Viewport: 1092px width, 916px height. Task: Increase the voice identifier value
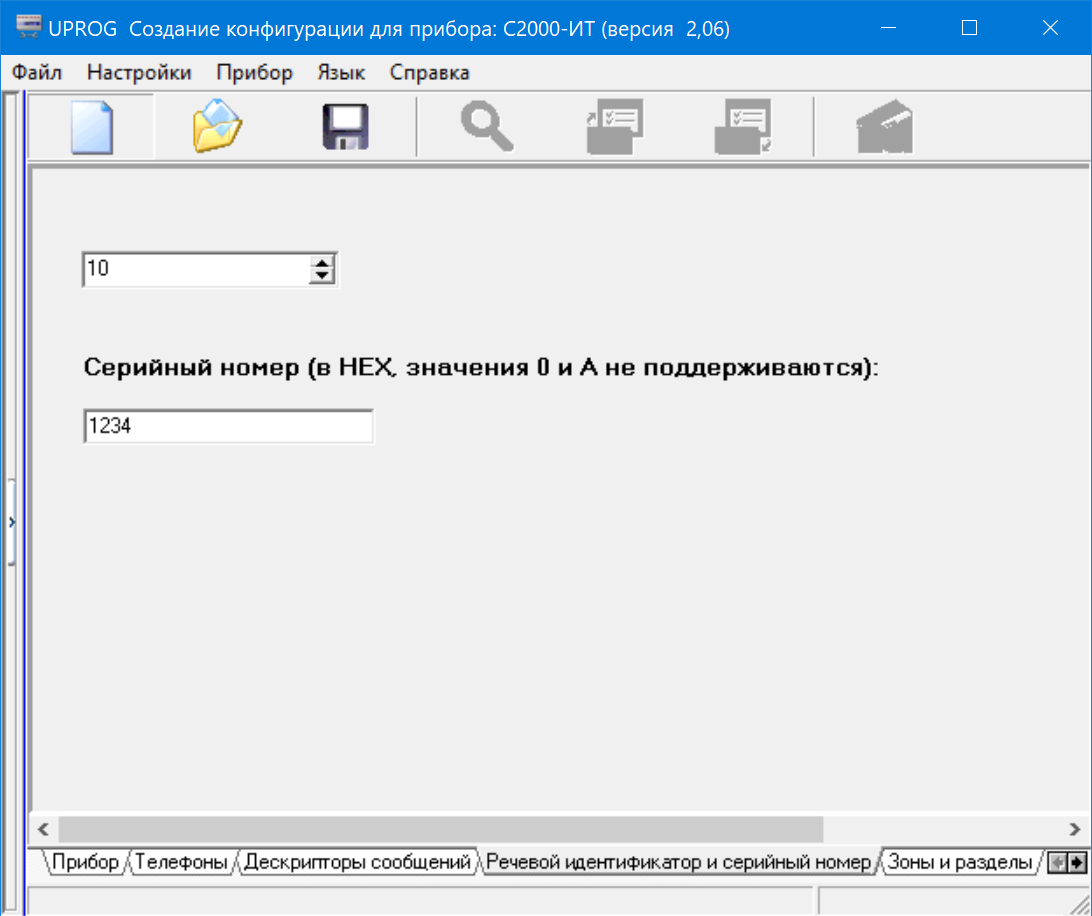pyautogui.click(x=322, y=263)
